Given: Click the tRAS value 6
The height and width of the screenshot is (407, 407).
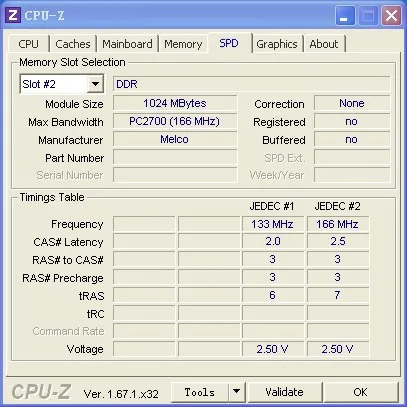Looking at the screenshot, I should tap(273, 295).
